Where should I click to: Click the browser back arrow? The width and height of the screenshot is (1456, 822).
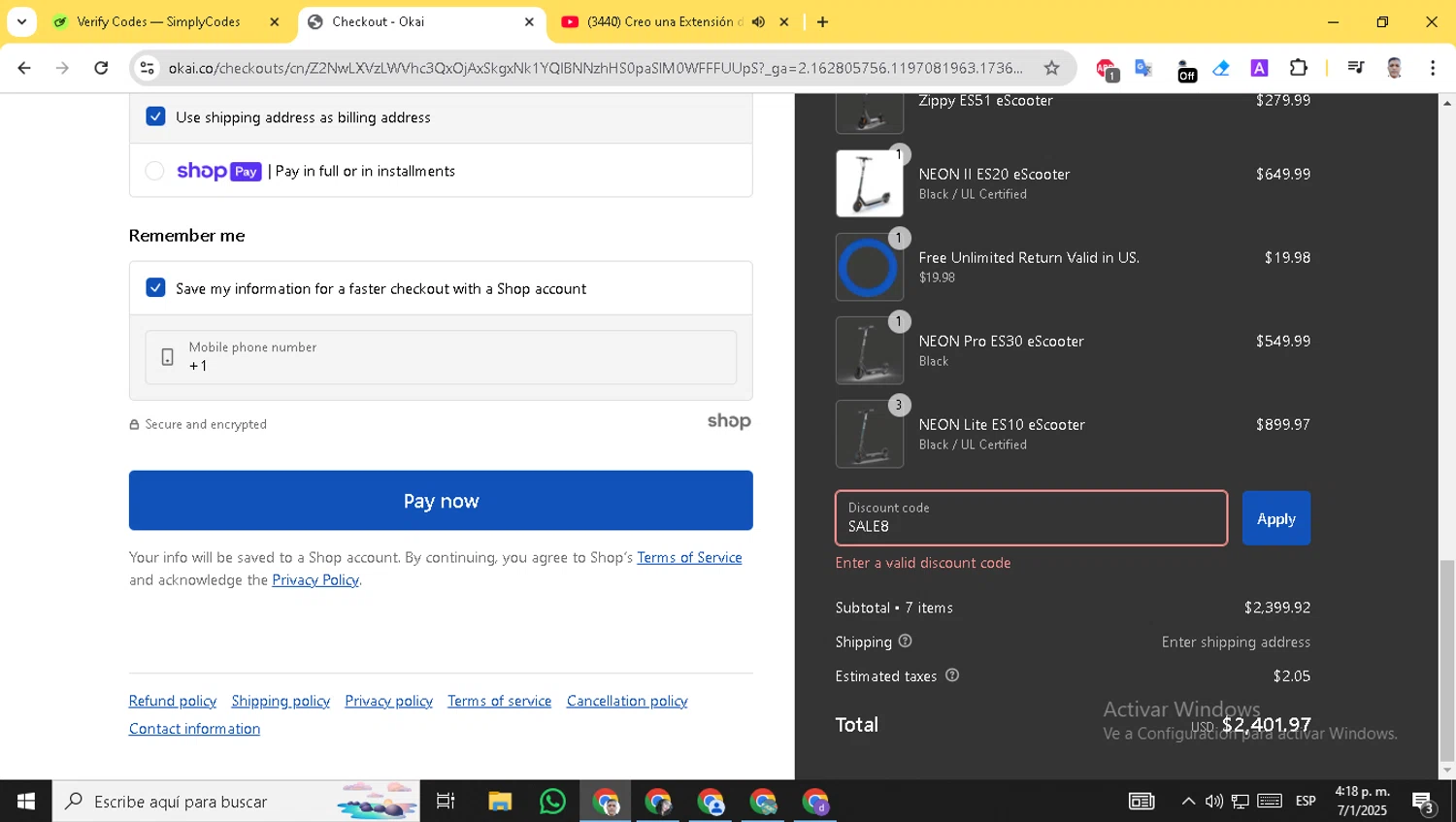point(24,68)
